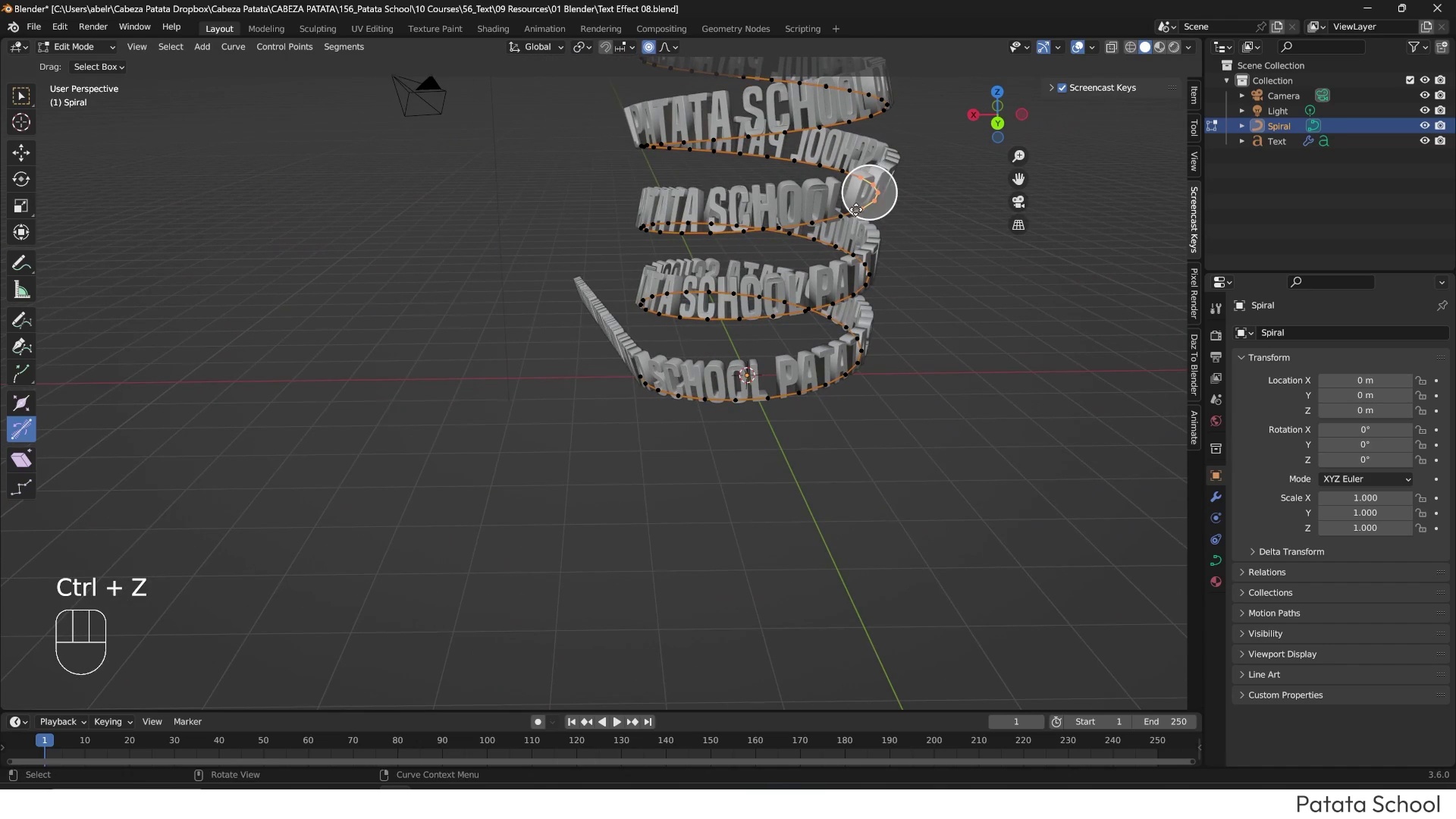
Task: Select the Radius tool
Action: click(x=21, y=403)
